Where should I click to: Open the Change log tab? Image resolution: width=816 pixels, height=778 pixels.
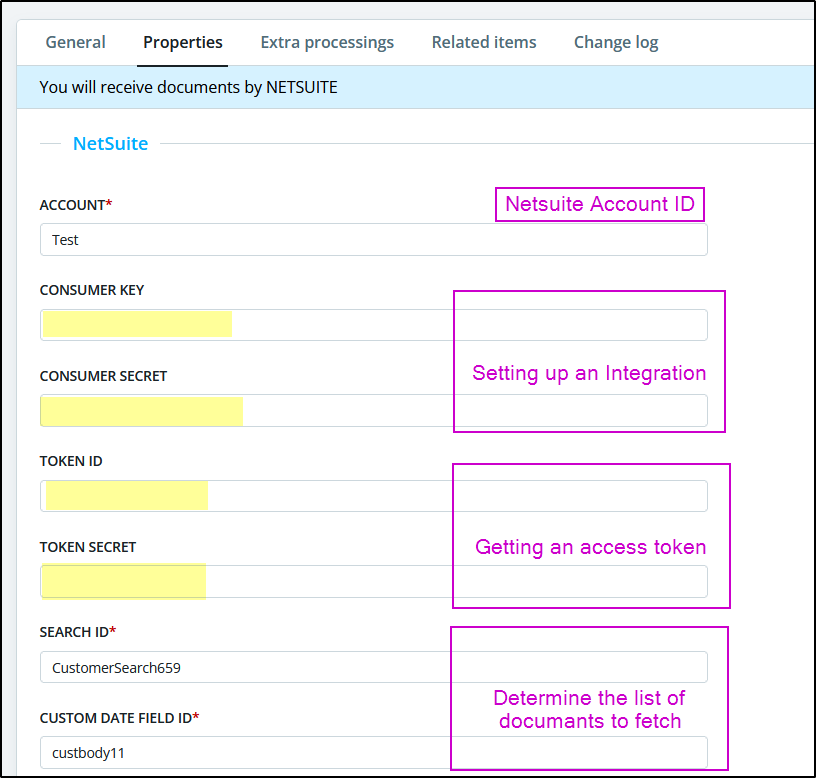[x=616, y=42]
